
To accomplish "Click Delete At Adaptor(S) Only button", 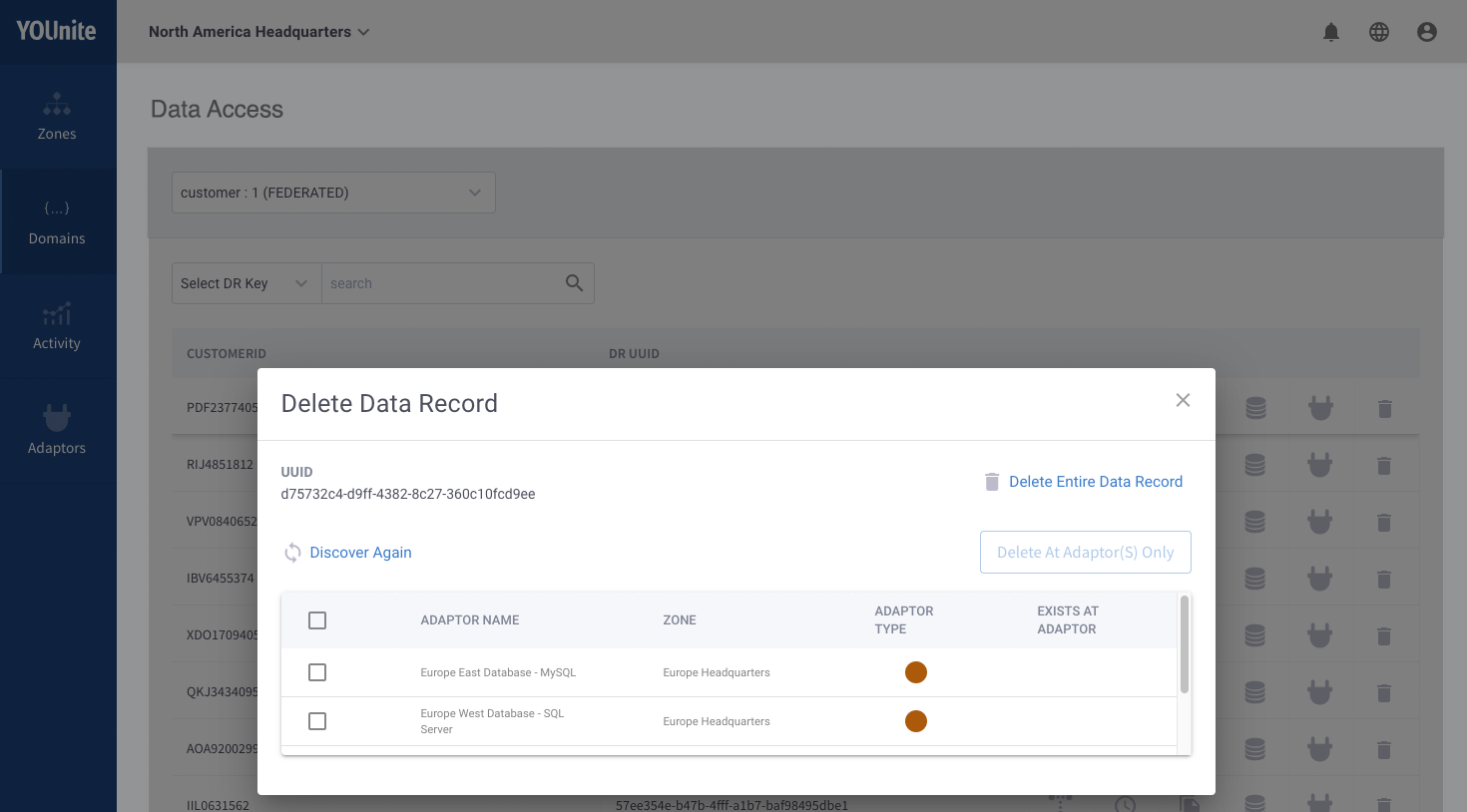I will point(1086,553).
